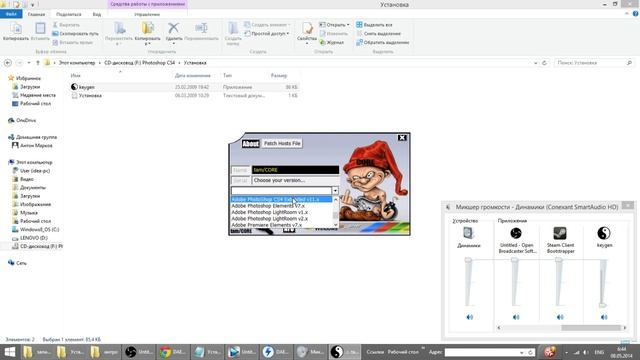This screenshot has height=360, width=640.
Task: Select Adobe Premiere Elements v7.x option
Action: tap(282, 225)
